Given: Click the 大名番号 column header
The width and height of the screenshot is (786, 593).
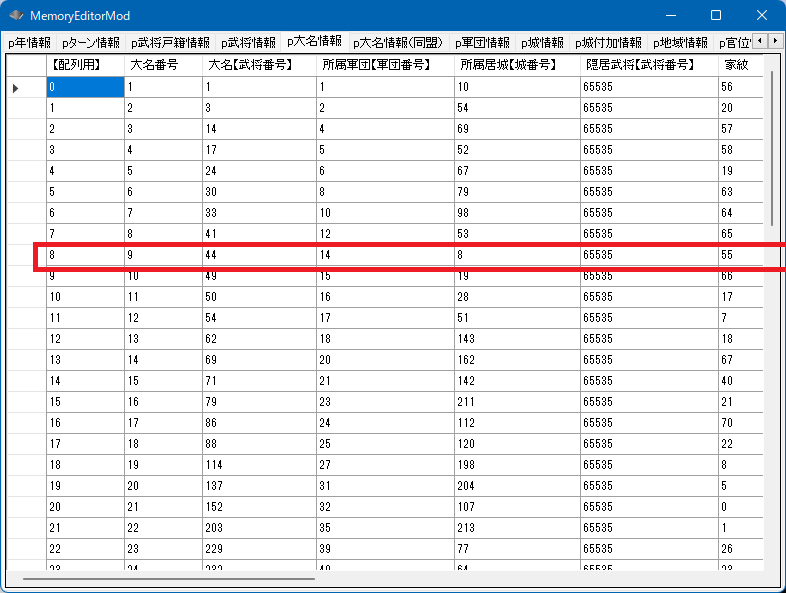Looking at the screenshot, I should [x=163, y=65].
